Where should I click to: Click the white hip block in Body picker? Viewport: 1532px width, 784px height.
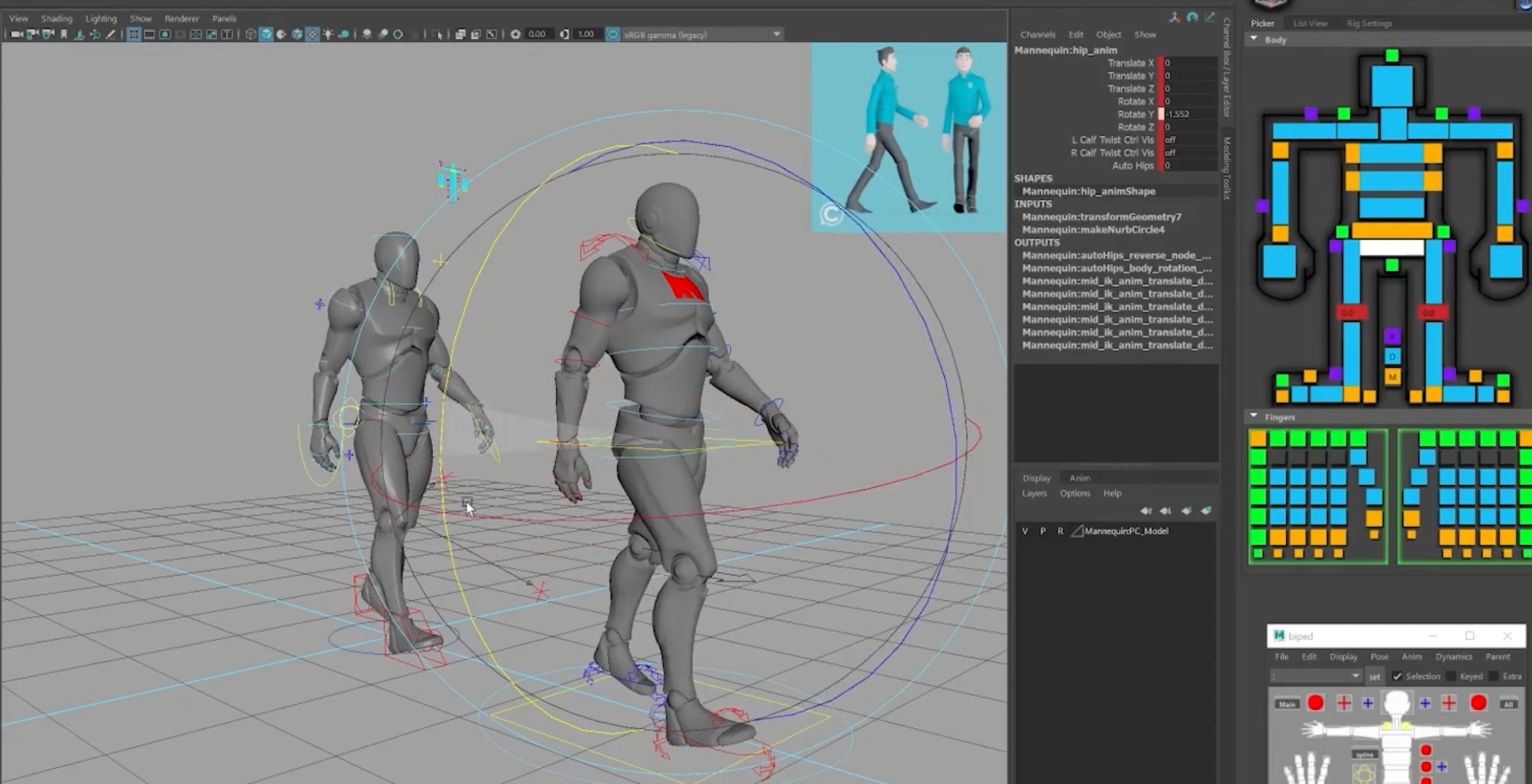[1391, 247]
